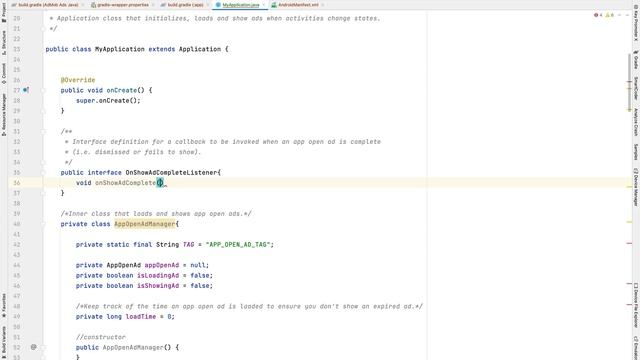Open the Analyze Crash side panel

coord(636,122)
